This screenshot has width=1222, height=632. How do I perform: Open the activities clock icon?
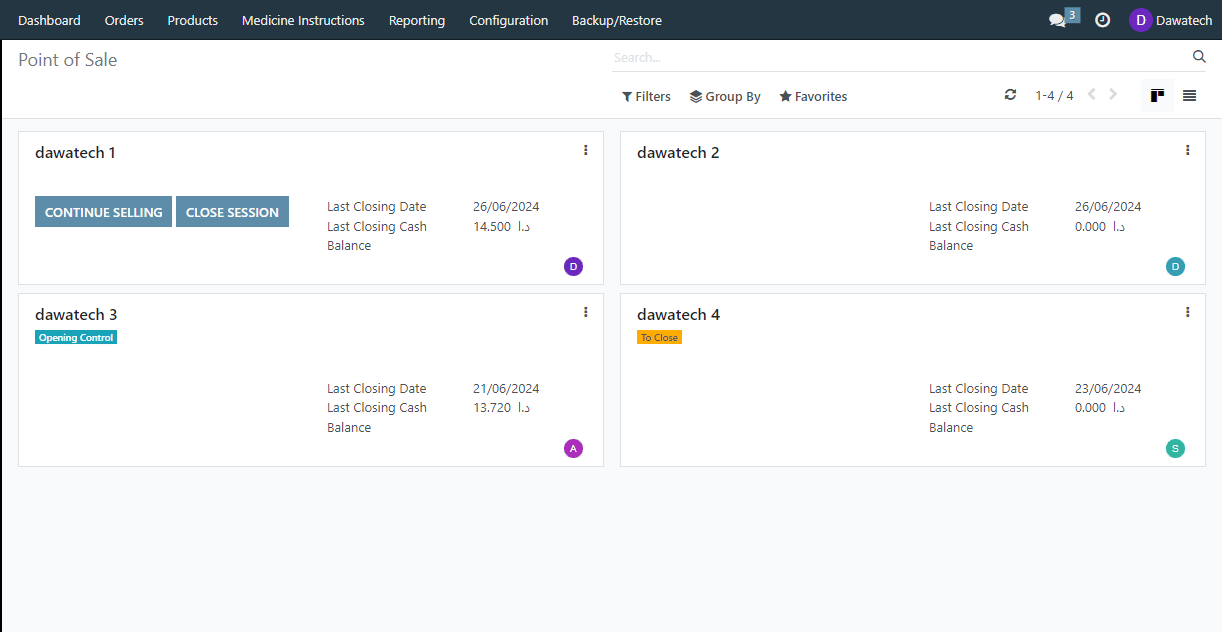tap(1102, 20)
